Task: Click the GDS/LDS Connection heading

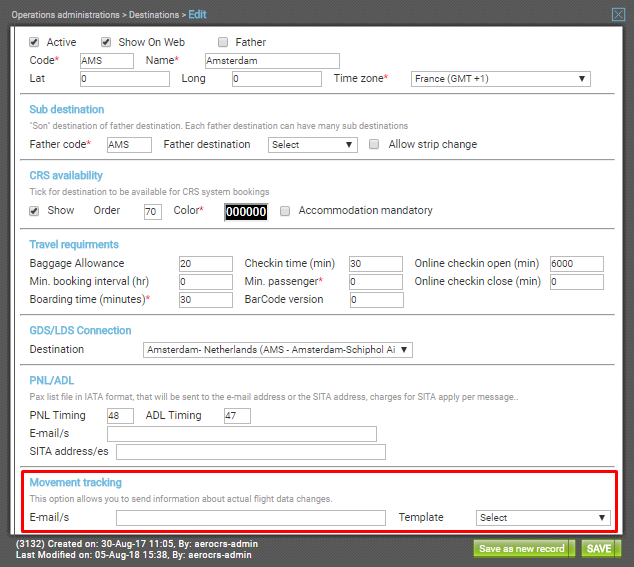Action: 80,330
